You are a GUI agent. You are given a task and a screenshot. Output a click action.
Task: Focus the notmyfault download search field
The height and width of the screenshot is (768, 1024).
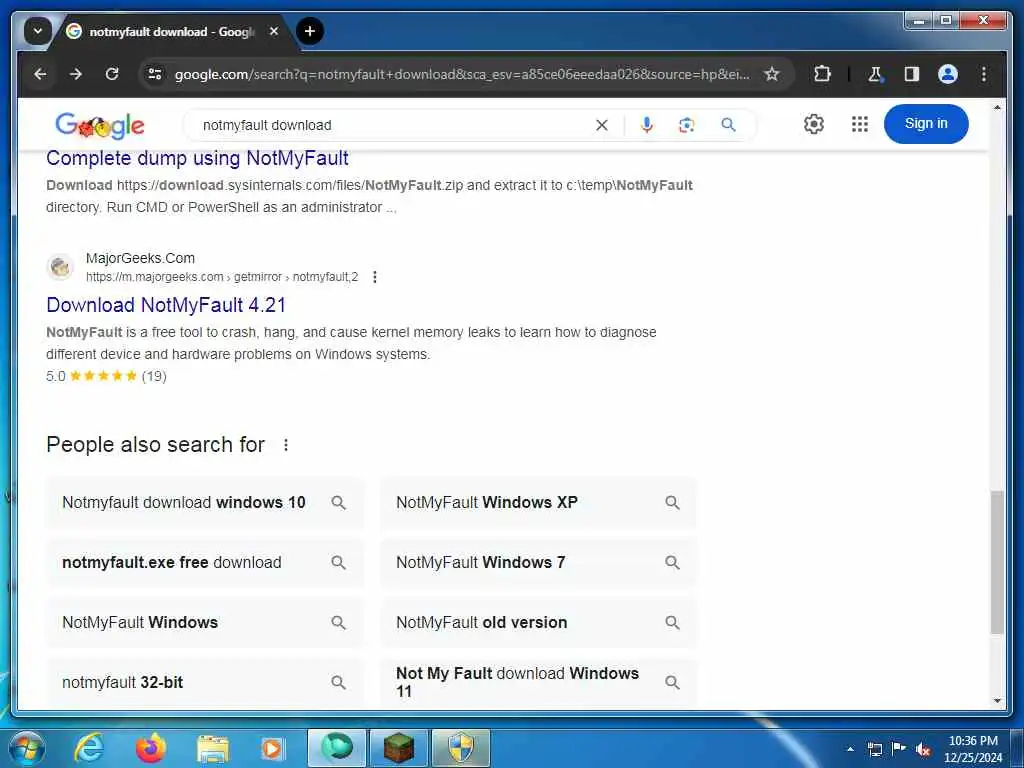click(x=392, y=125)
